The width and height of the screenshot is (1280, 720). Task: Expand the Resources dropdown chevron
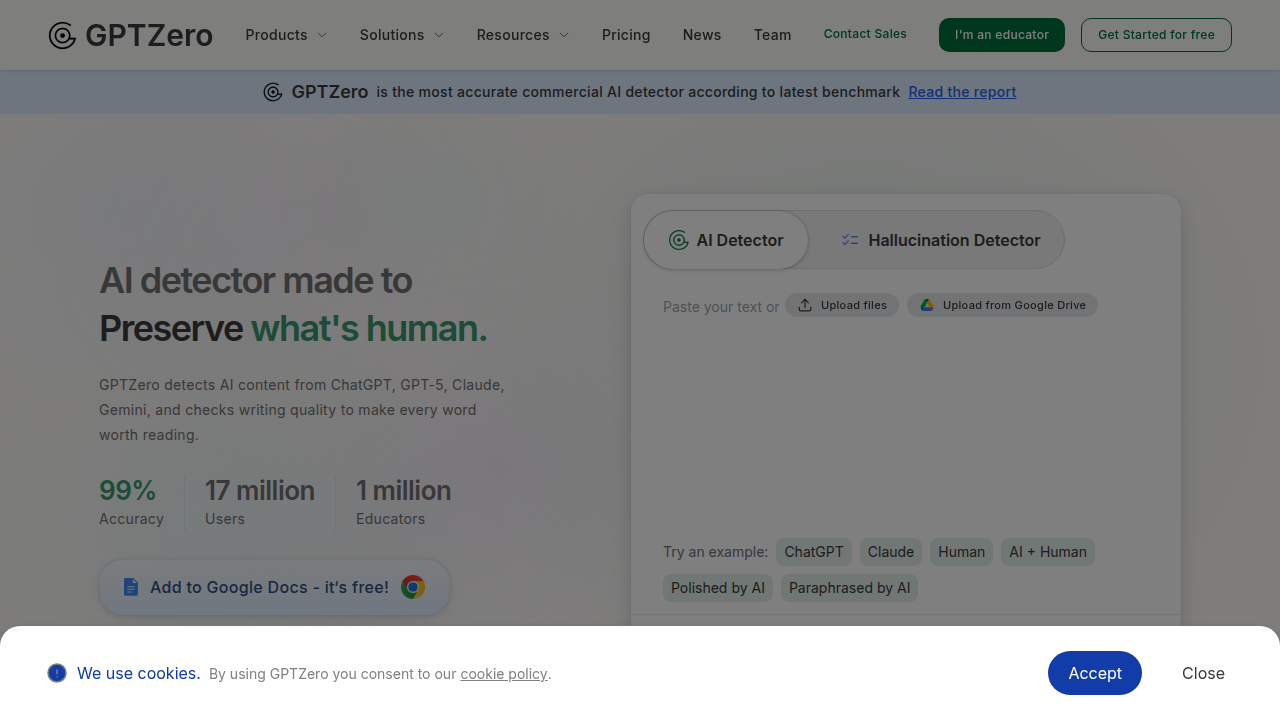tap(564, 35)
